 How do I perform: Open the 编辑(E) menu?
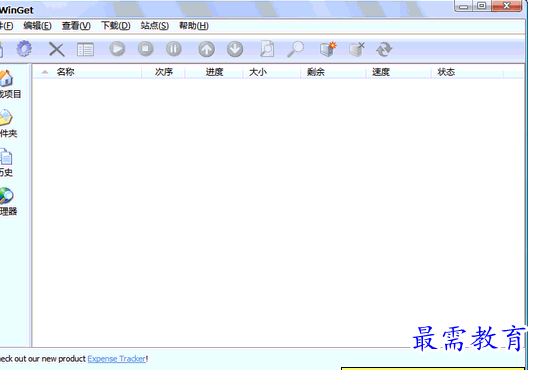pyautogui.click(x=37, y=26)
